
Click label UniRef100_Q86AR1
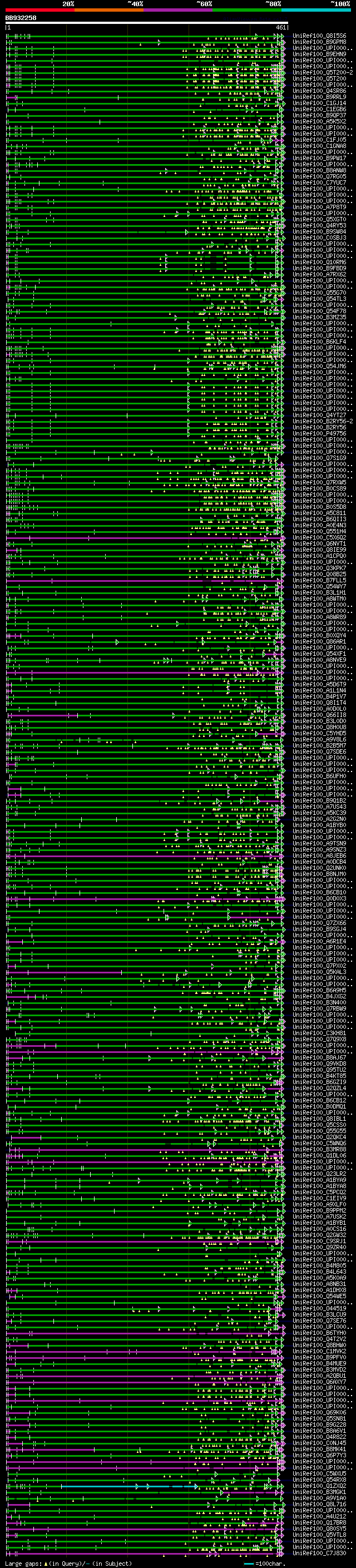(x=319, y=641)
